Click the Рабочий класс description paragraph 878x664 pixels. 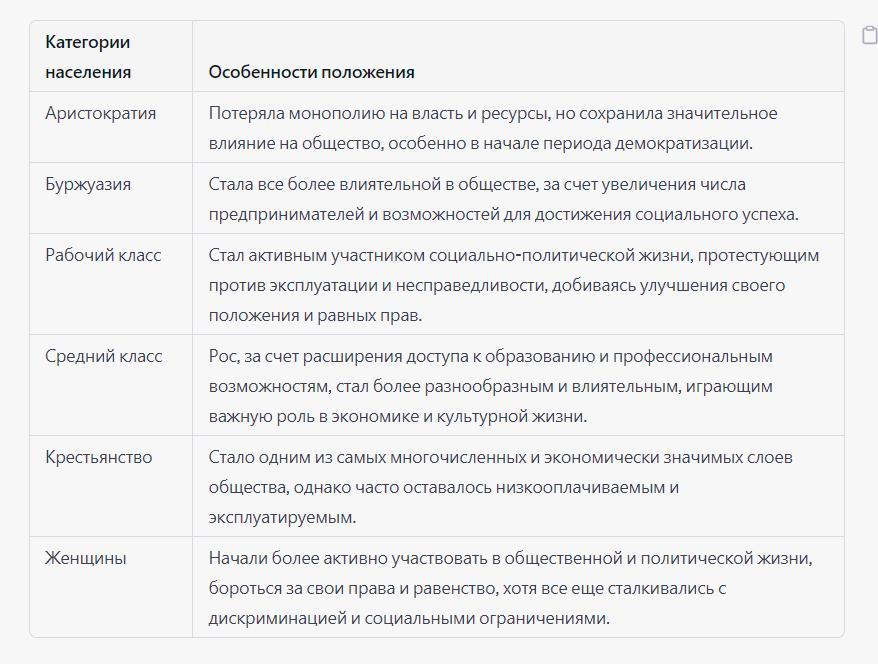tap(513, 285)
